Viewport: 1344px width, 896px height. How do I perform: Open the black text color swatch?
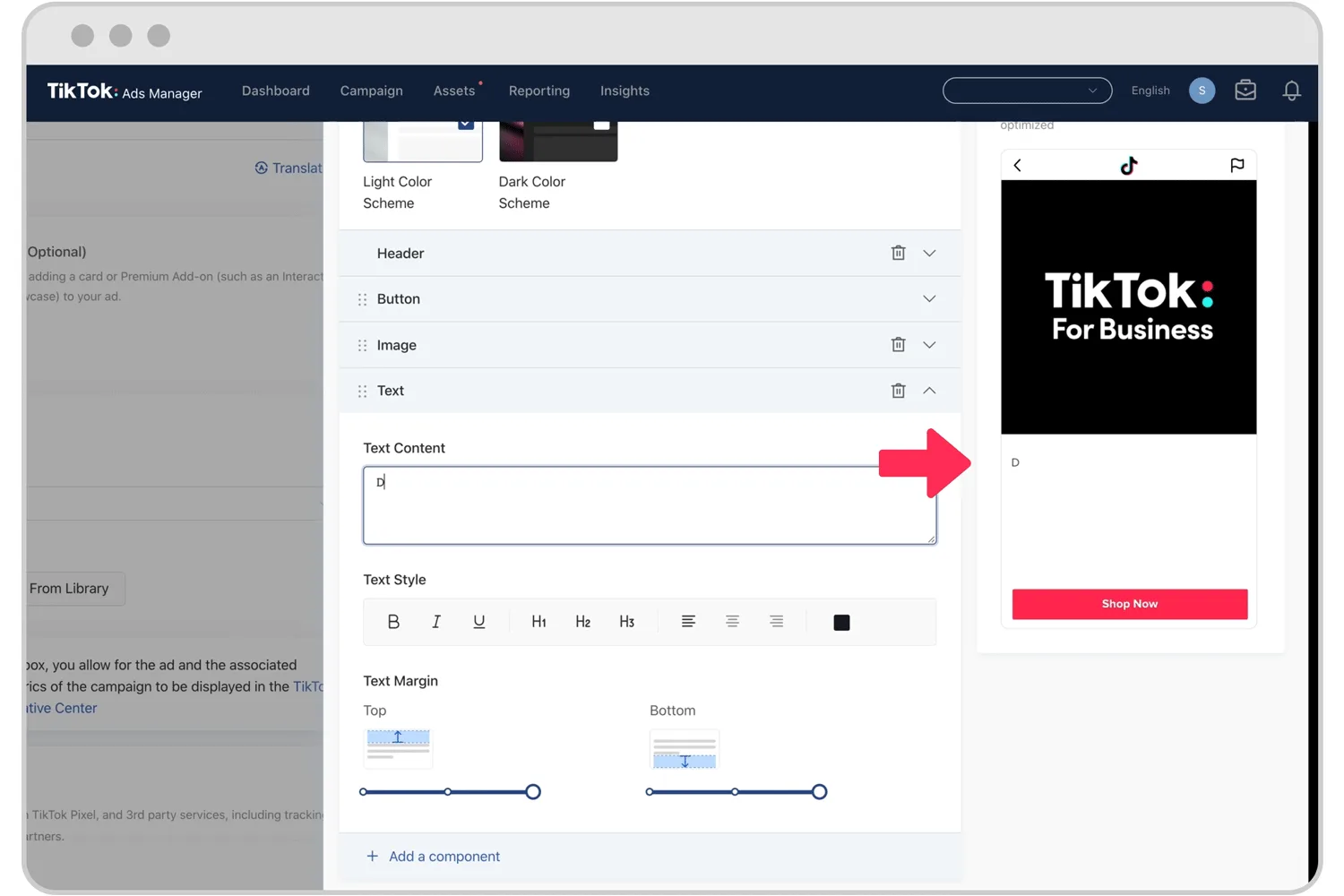[841, 623]
